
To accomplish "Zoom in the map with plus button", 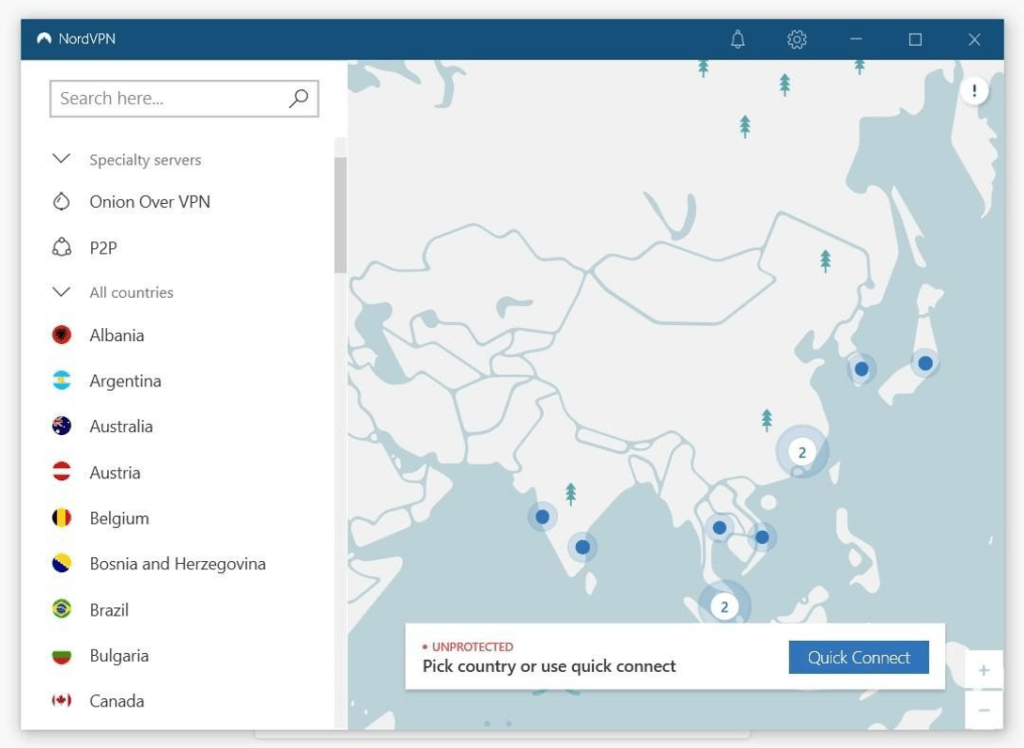I will [x=984, y=670].
